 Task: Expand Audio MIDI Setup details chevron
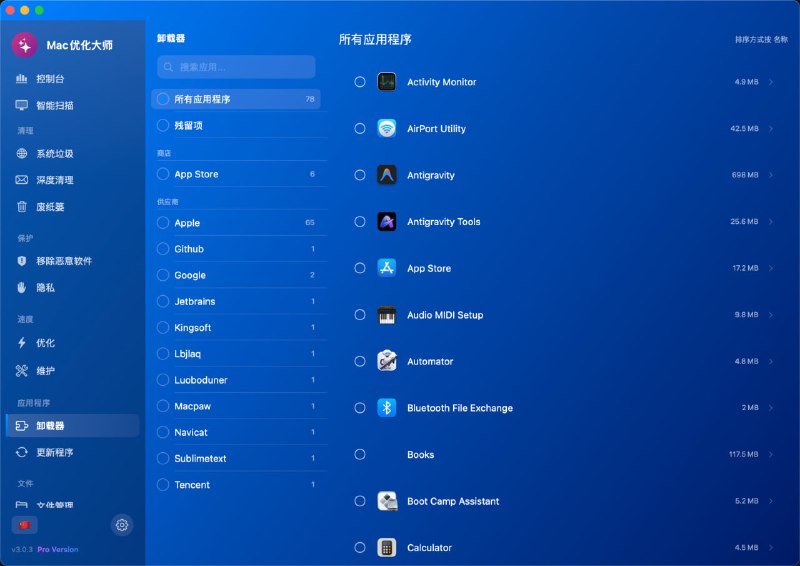771,315
